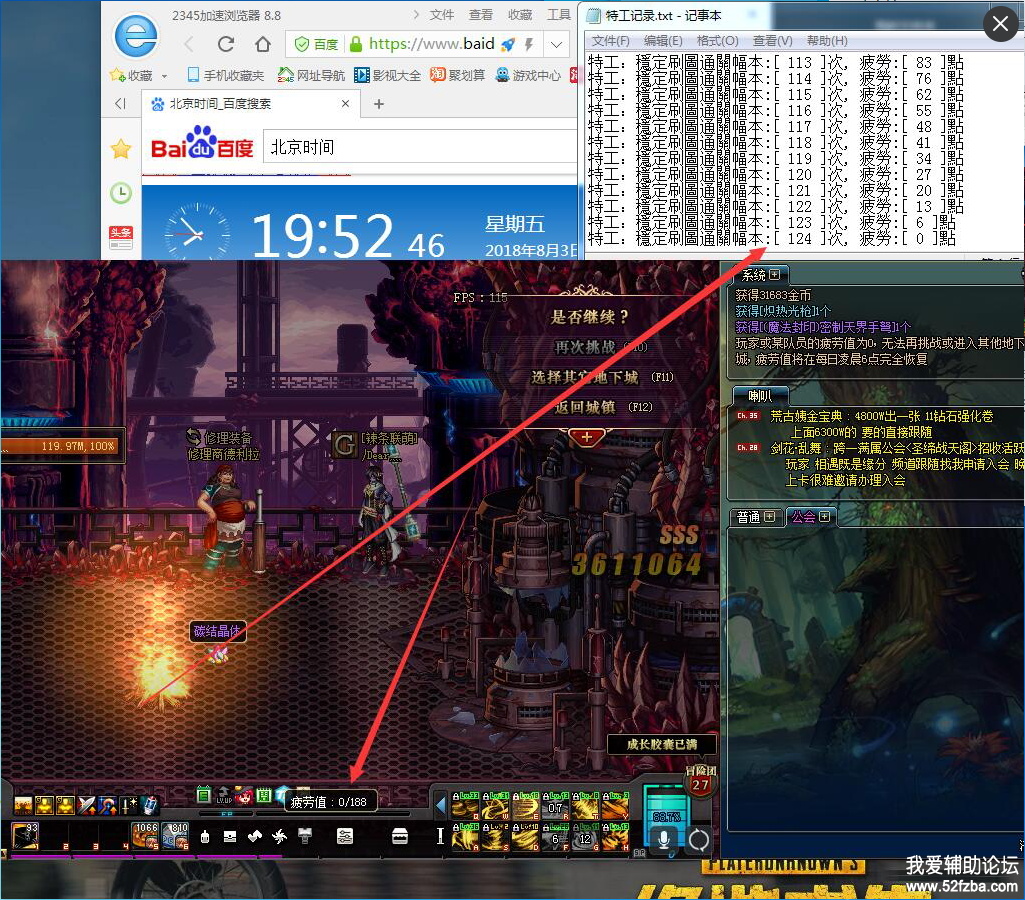Switch to the 喇叭 chat tab

pyautogui.click(x=760, y=395)
